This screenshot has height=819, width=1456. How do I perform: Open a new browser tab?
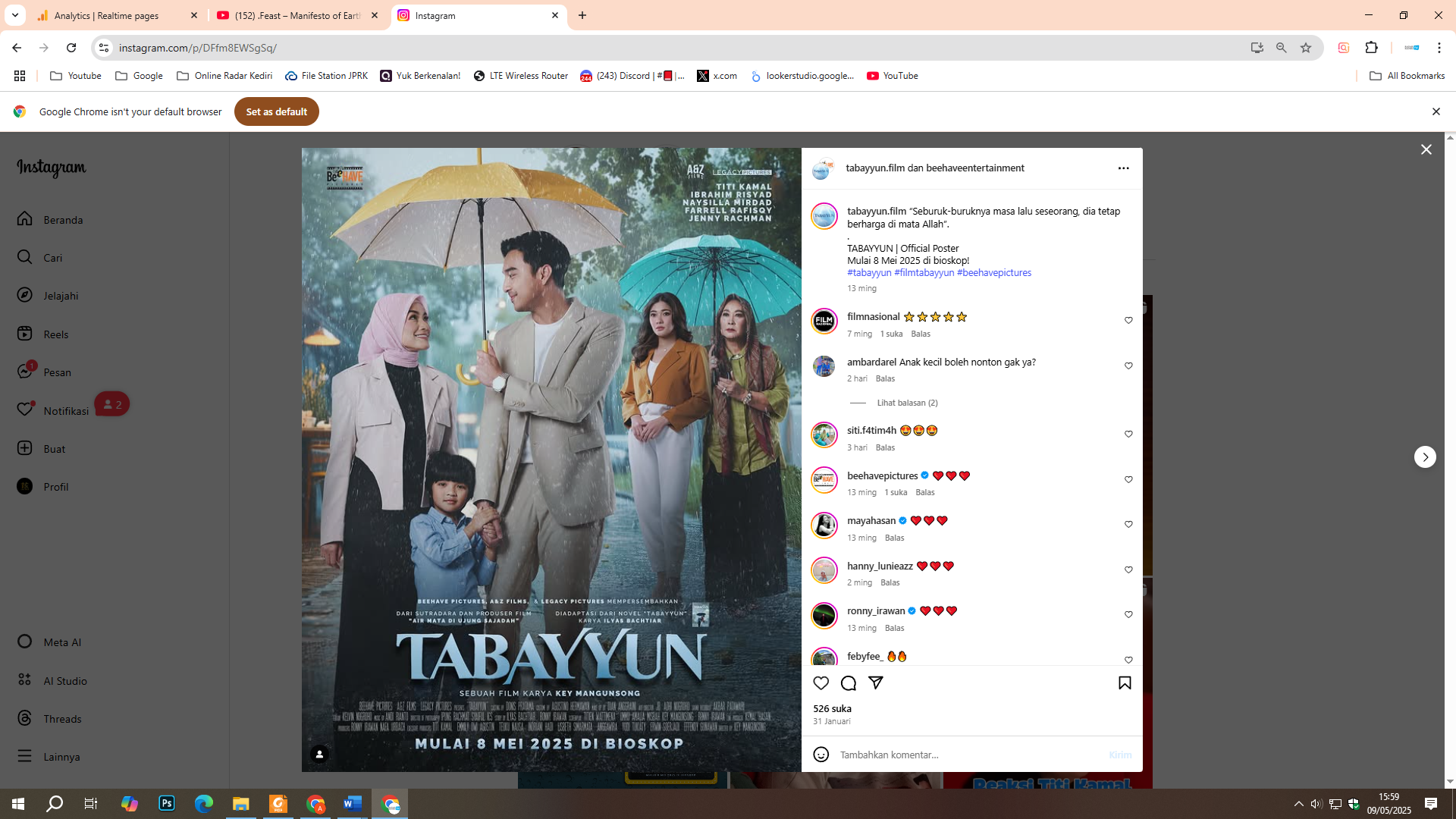[x=582, y=15]
